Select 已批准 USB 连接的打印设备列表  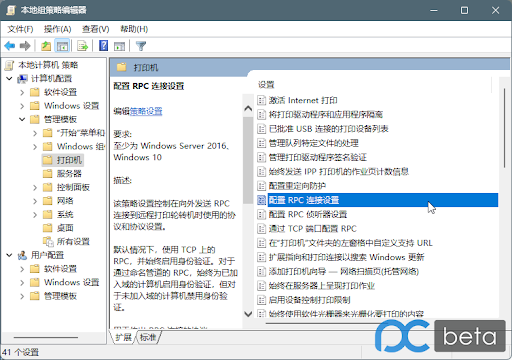point(328,129)
